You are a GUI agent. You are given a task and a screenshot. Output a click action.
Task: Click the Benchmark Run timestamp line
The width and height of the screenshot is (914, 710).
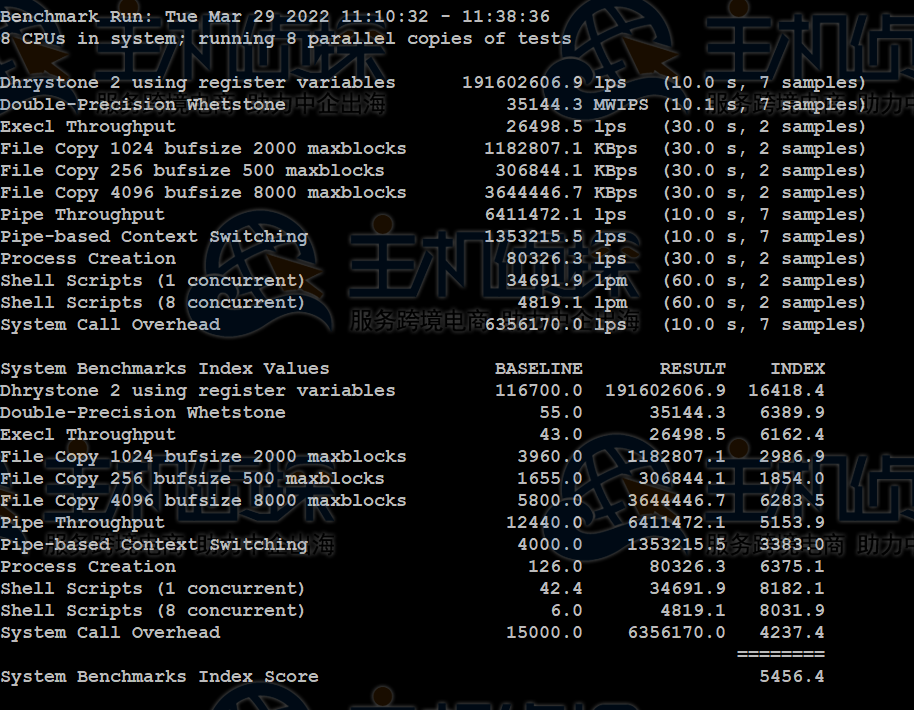[x=275, y=17]
